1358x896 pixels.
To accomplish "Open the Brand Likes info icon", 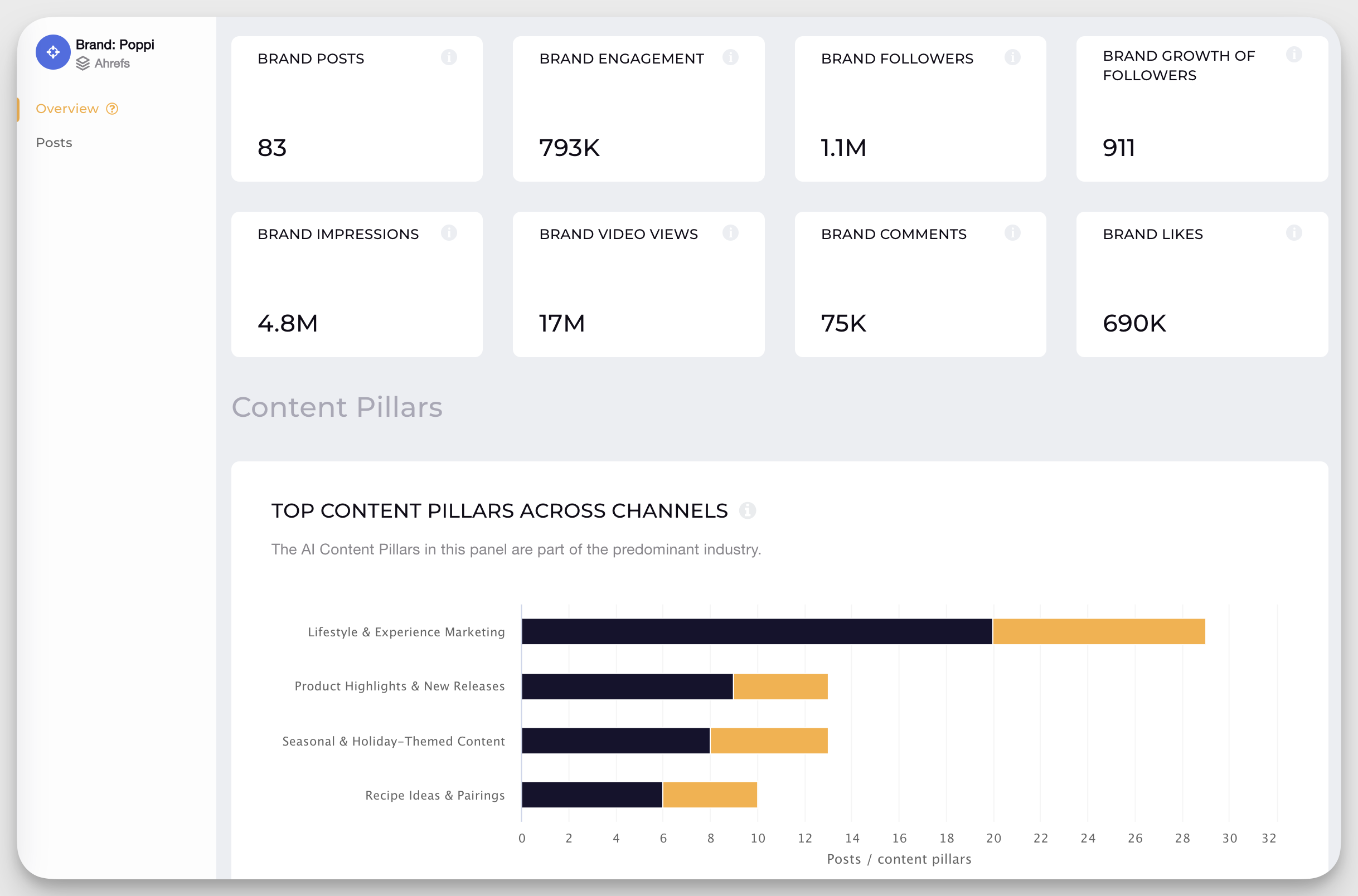I will 1294,232.
